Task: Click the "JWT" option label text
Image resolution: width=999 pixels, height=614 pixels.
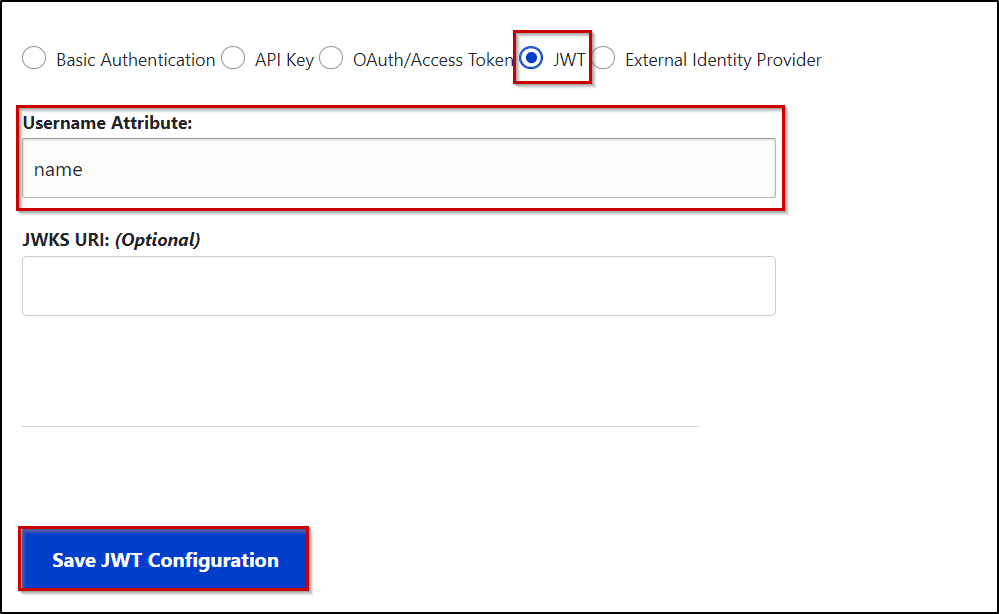Action: tap(569, 60)
